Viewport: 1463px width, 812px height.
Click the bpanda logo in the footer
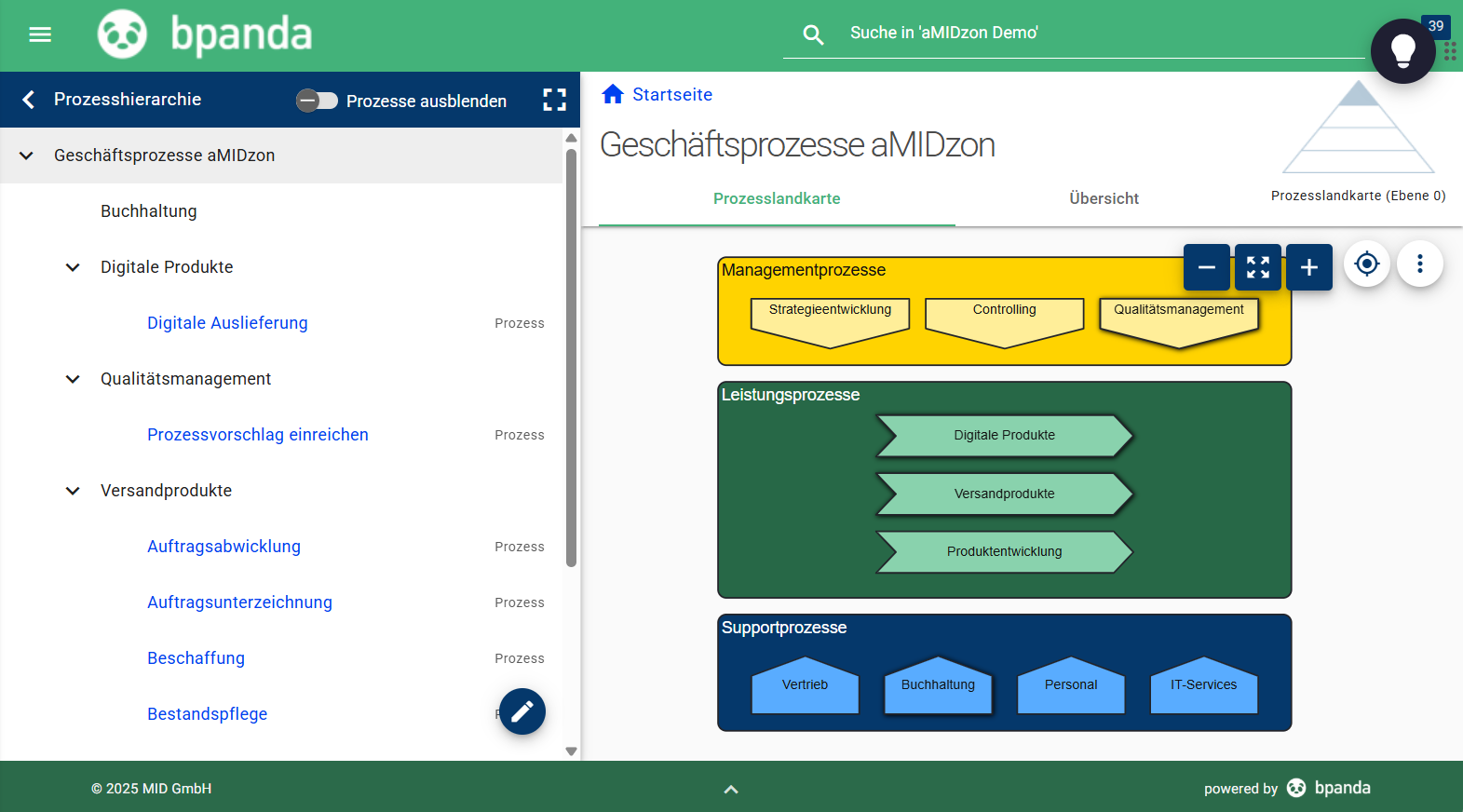tap(1329, 788)
